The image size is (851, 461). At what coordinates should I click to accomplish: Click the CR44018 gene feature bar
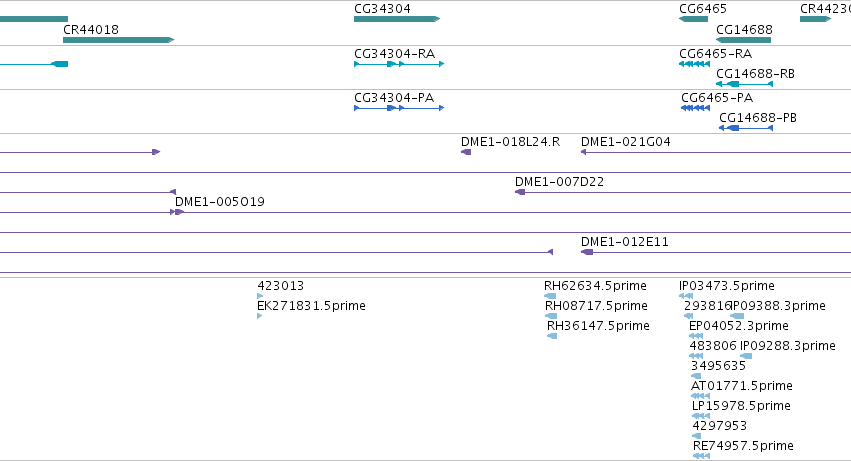tap(118, 40)
